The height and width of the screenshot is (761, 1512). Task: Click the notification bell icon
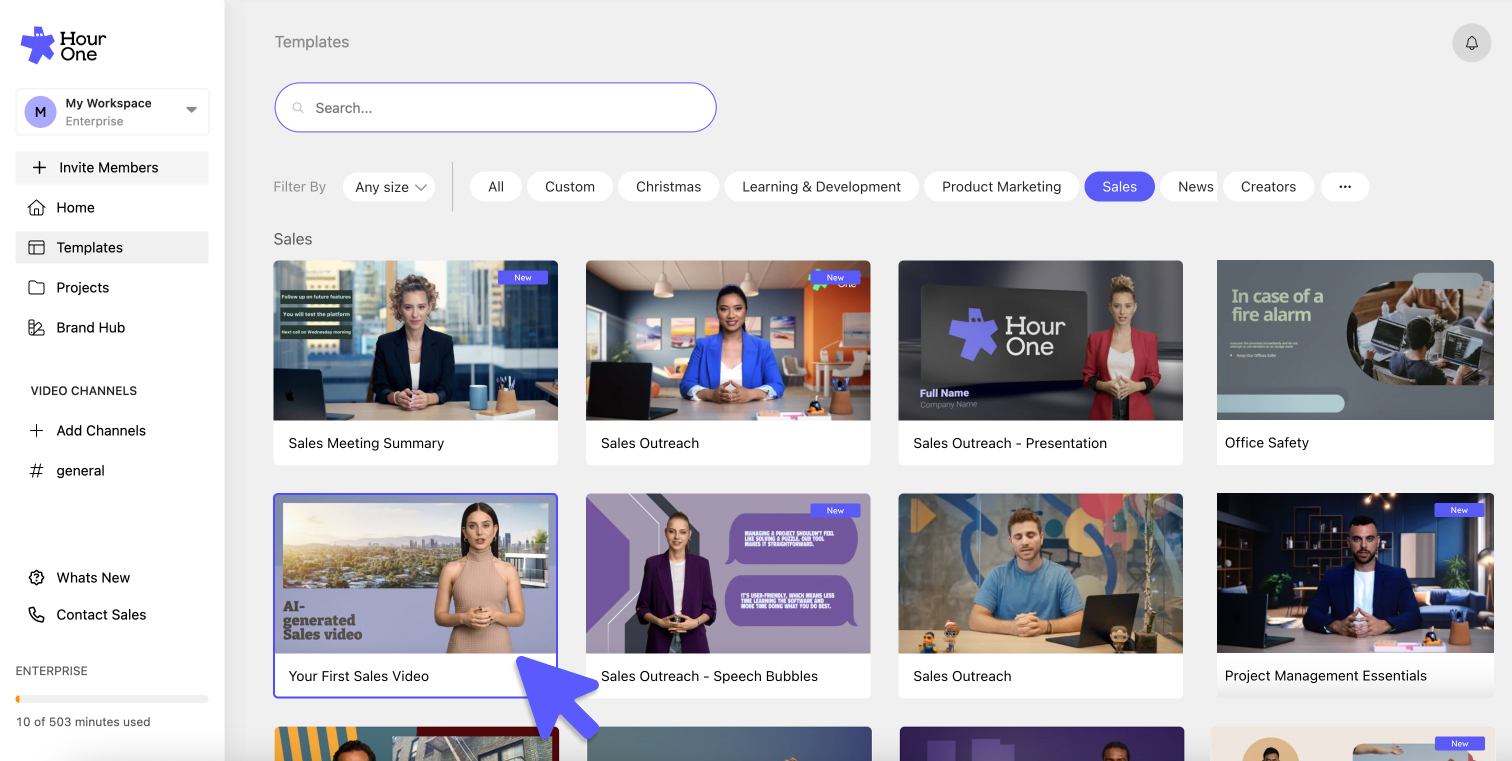point(1471,43)
